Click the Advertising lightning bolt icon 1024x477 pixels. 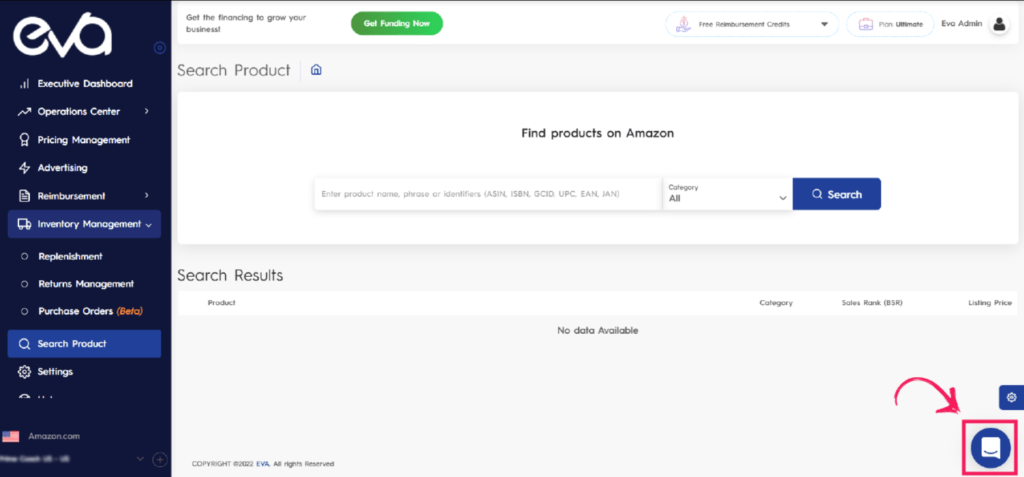pos(24,168)
